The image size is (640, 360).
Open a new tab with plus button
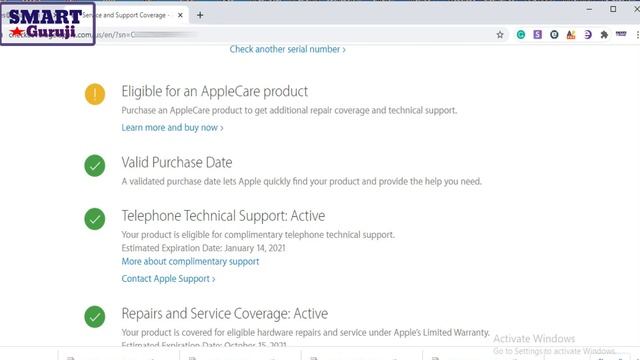(x=200, y=15)
